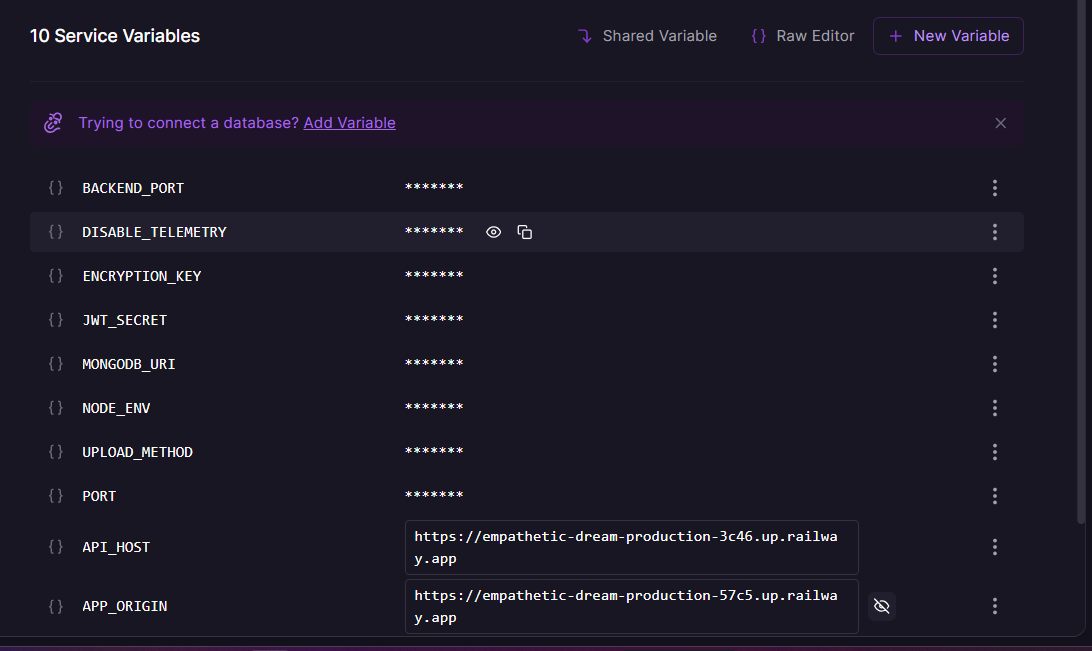The width and height of the screenshot is (1092, 651).
Task: Open the NODE_ENV options menu
Action: tap(995, 408)
